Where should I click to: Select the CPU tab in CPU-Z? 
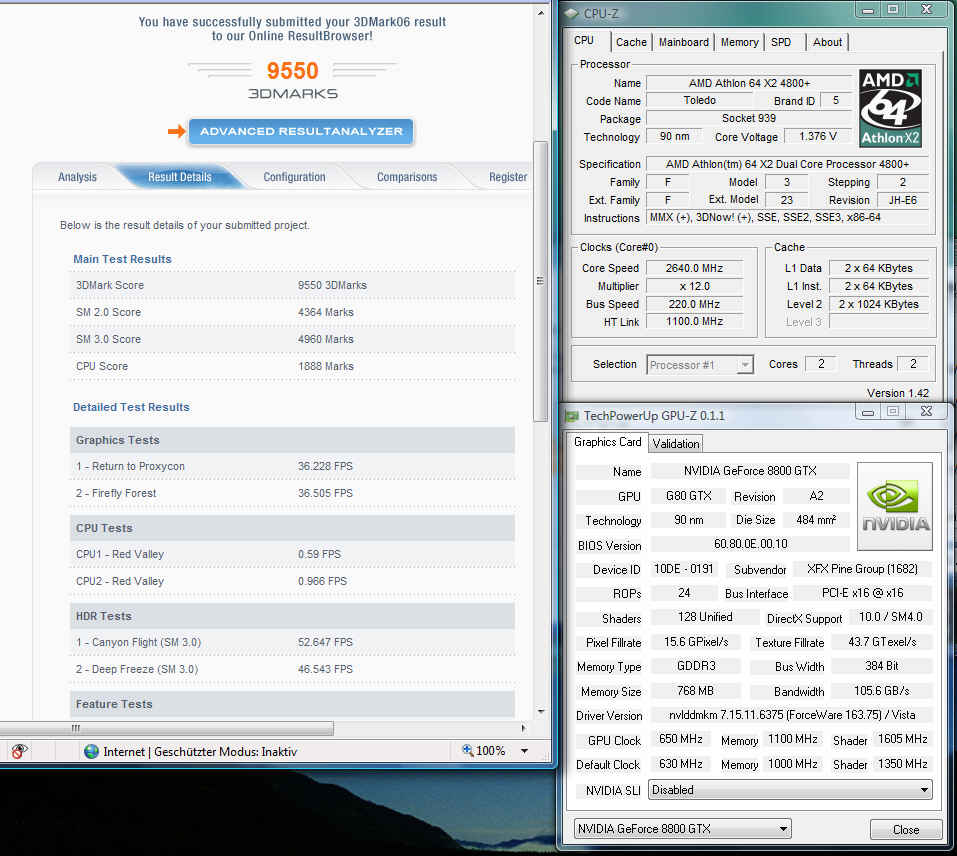tap(584, 40)
